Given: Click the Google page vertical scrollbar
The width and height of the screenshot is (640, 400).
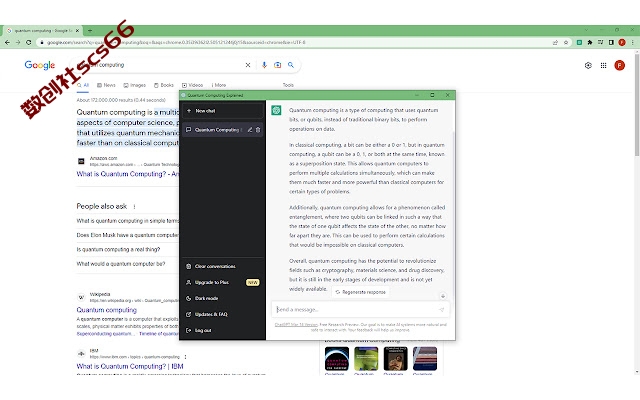Looking at the screenshot, I should coord(637,104).
